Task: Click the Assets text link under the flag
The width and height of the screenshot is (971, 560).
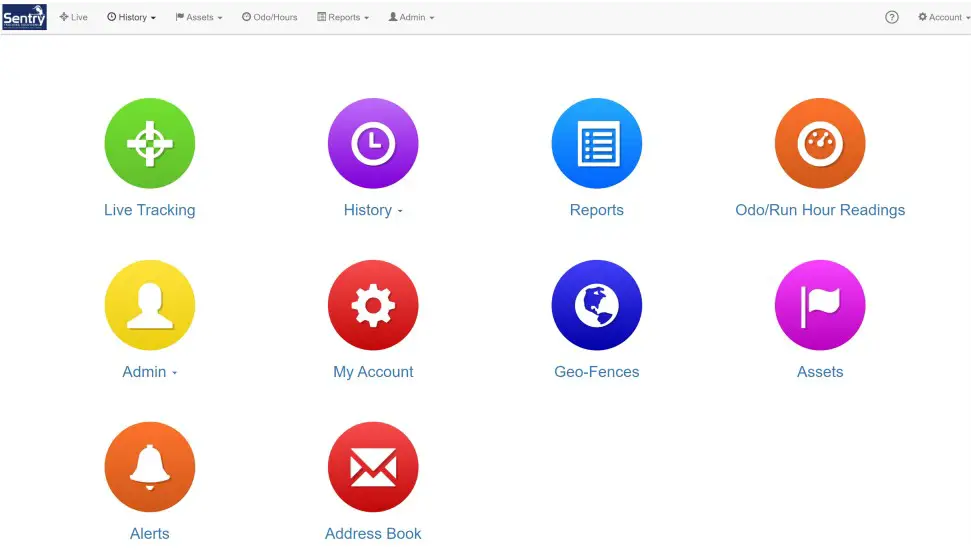Action: coord(820,372)
